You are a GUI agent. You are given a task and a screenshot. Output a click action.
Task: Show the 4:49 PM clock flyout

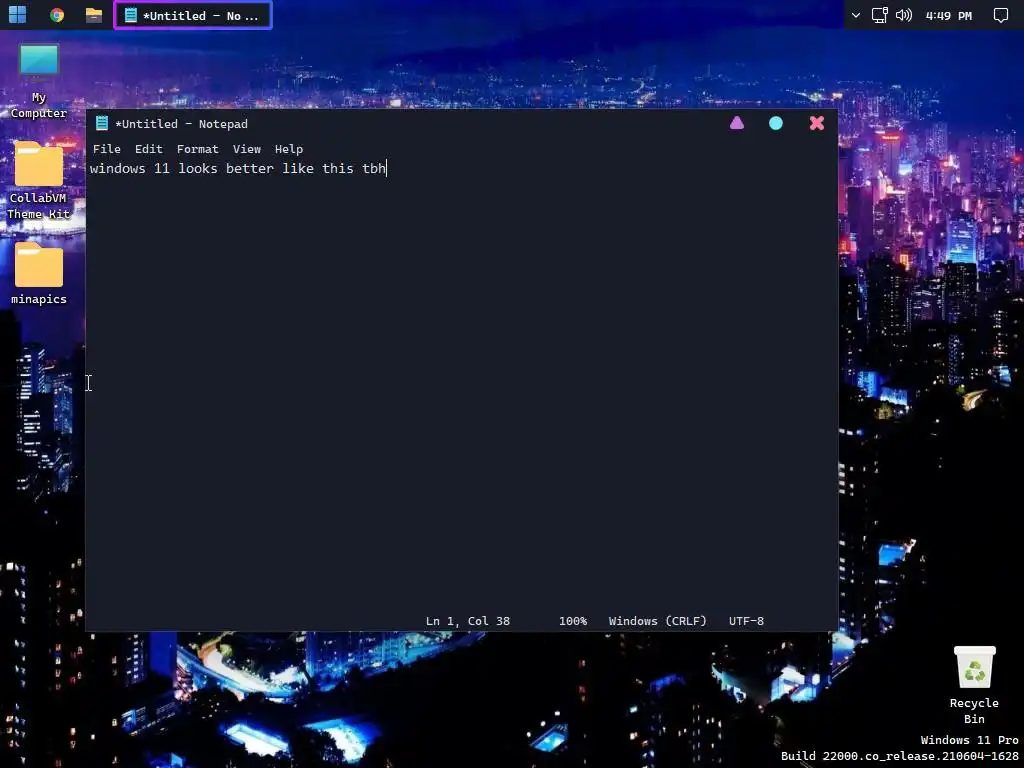click(x=948, y=16)
